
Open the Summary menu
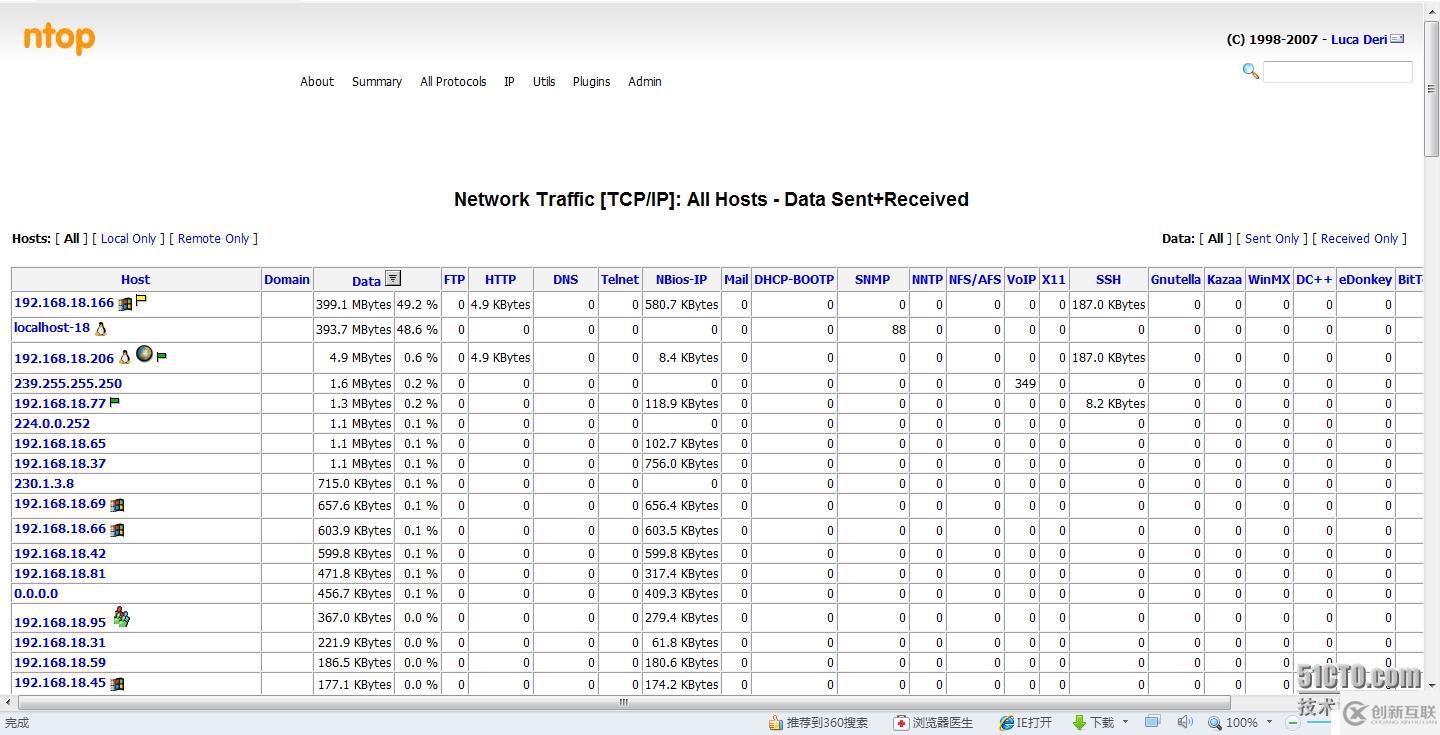coord(377,82)
